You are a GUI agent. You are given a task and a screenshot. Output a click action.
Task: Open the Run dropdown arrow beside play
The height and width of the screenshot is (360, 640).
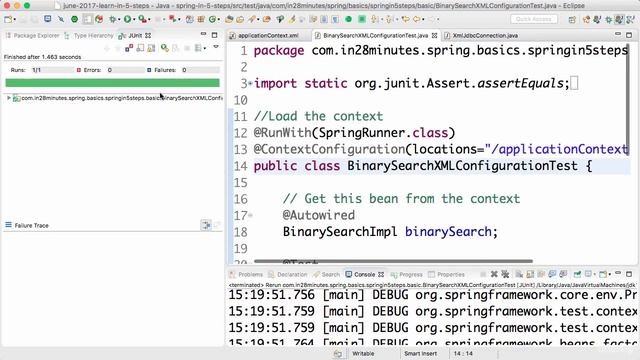point(133,20)
